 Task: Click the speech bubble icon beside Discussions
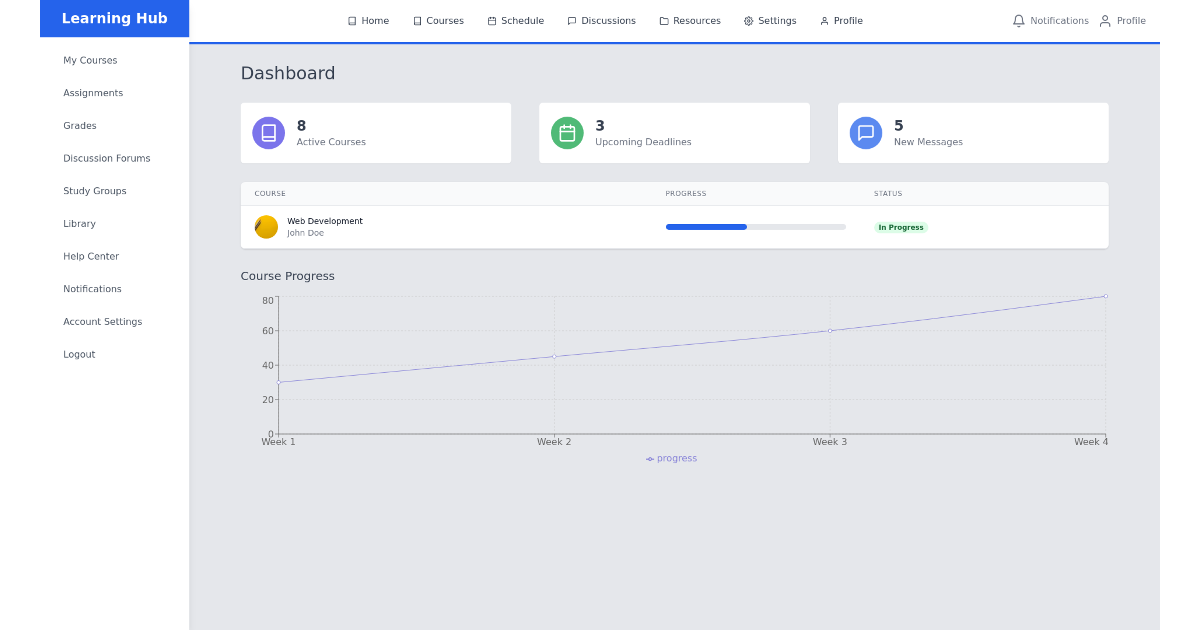[x=572, y=21]
